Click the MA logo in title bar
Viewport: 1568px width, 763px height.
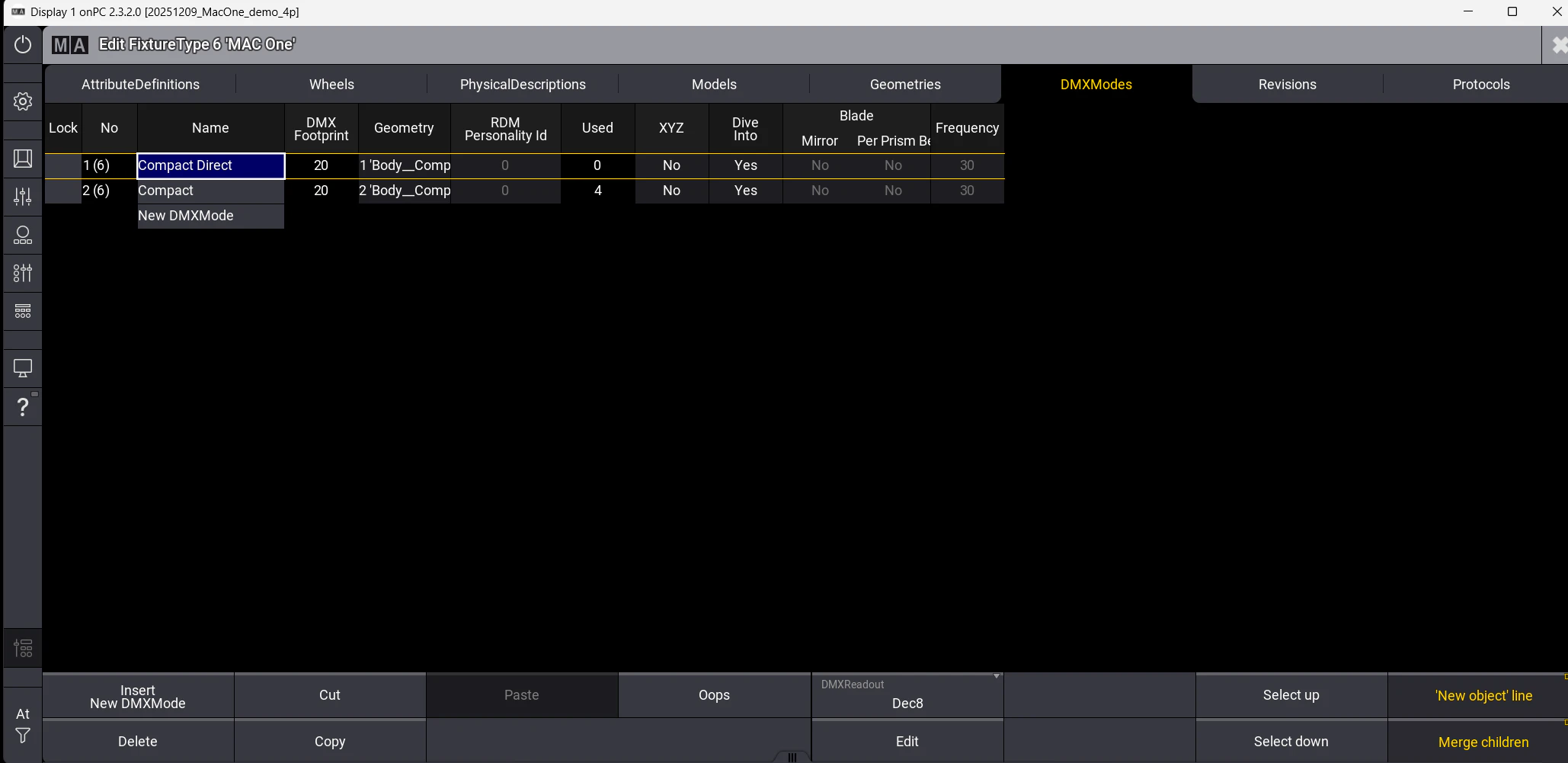point(70,45)
